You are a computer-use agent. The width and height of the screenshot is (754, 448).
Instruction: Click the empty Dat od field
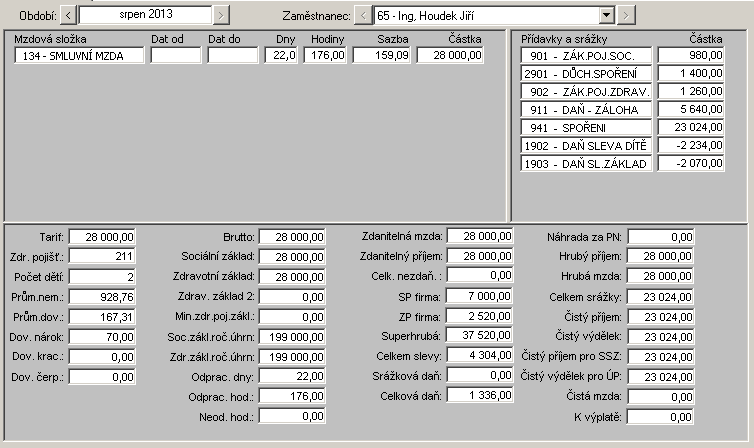point(176,55)
